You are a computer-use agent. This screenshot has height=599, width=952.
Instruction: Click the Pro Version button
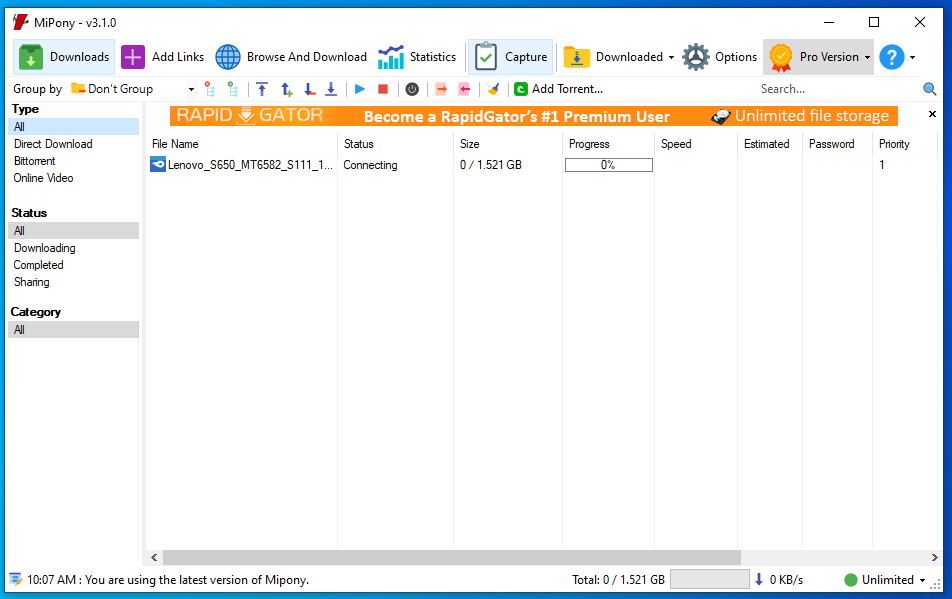[814, 57]
